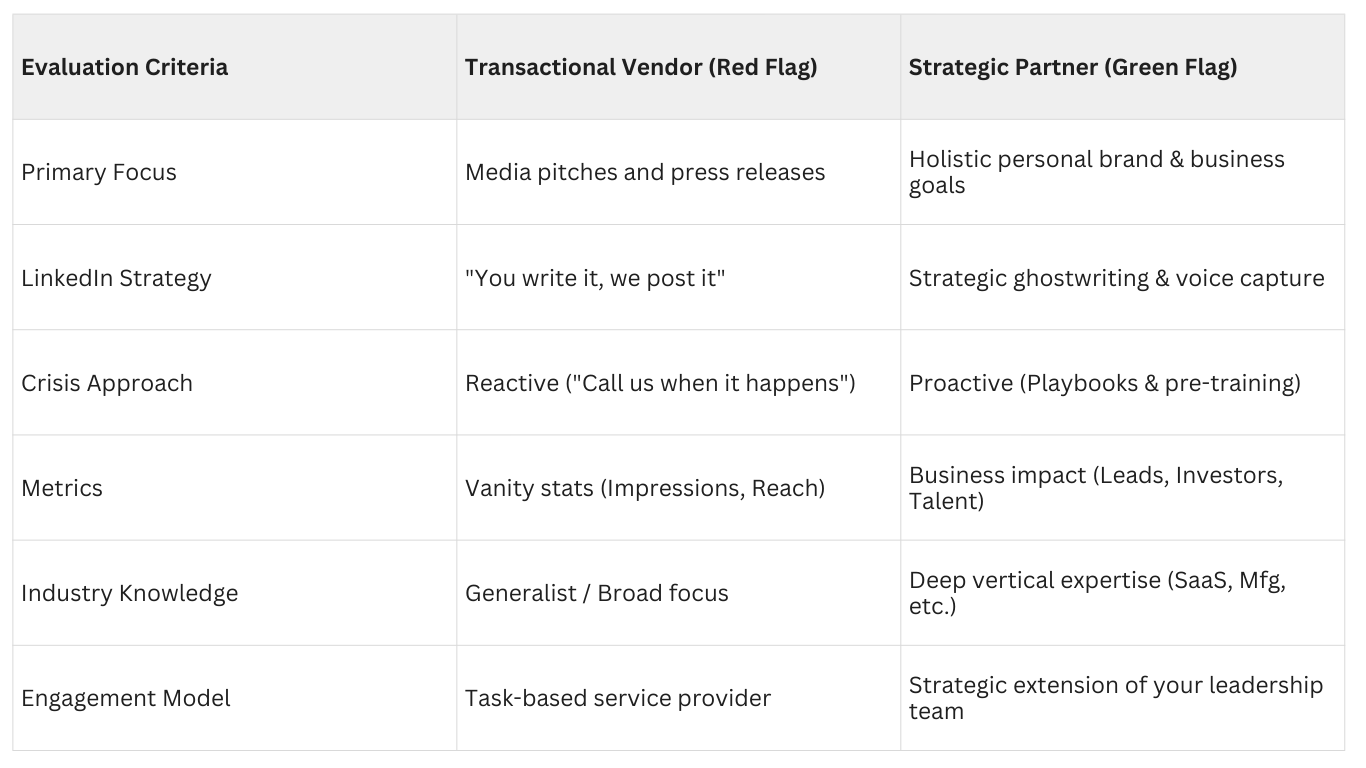Select "Holistic personal brand & business goals" cell
The width and height of the screenshot is (1366, 768).
[1096, 172]
